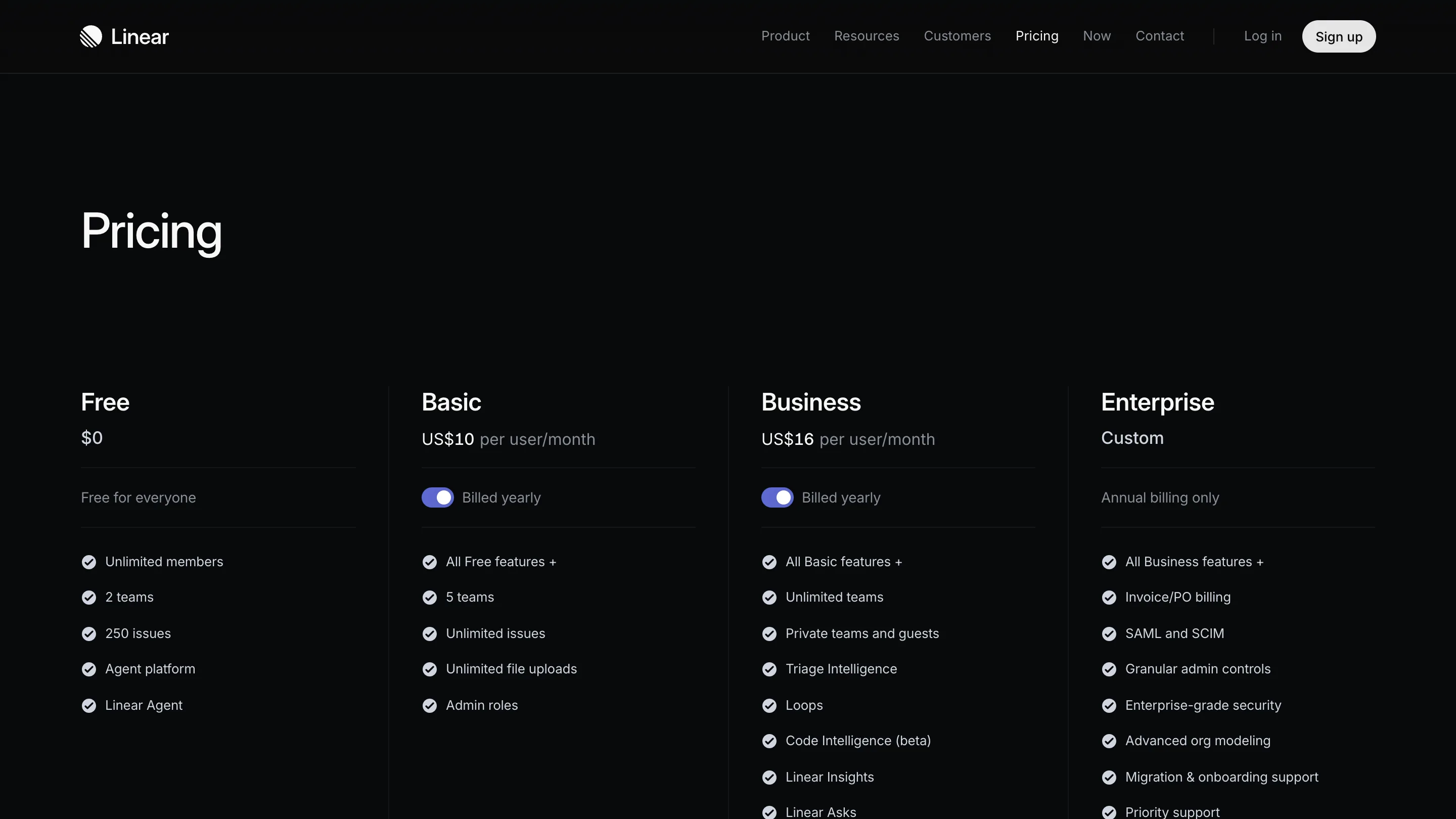Viewport: 1456px width, 819px height.
Task: Click checkmark icon beside 5 teams
Action: (430, 598)
